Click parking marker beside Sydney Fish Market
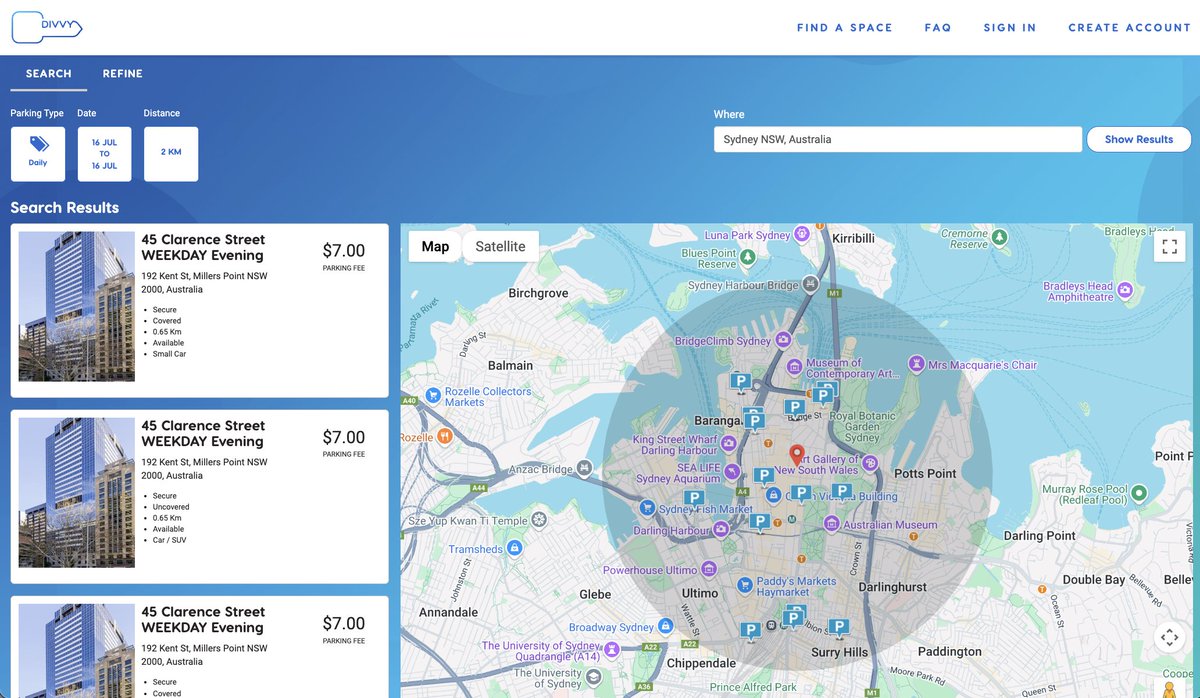1200x698 pixels. 692,500
